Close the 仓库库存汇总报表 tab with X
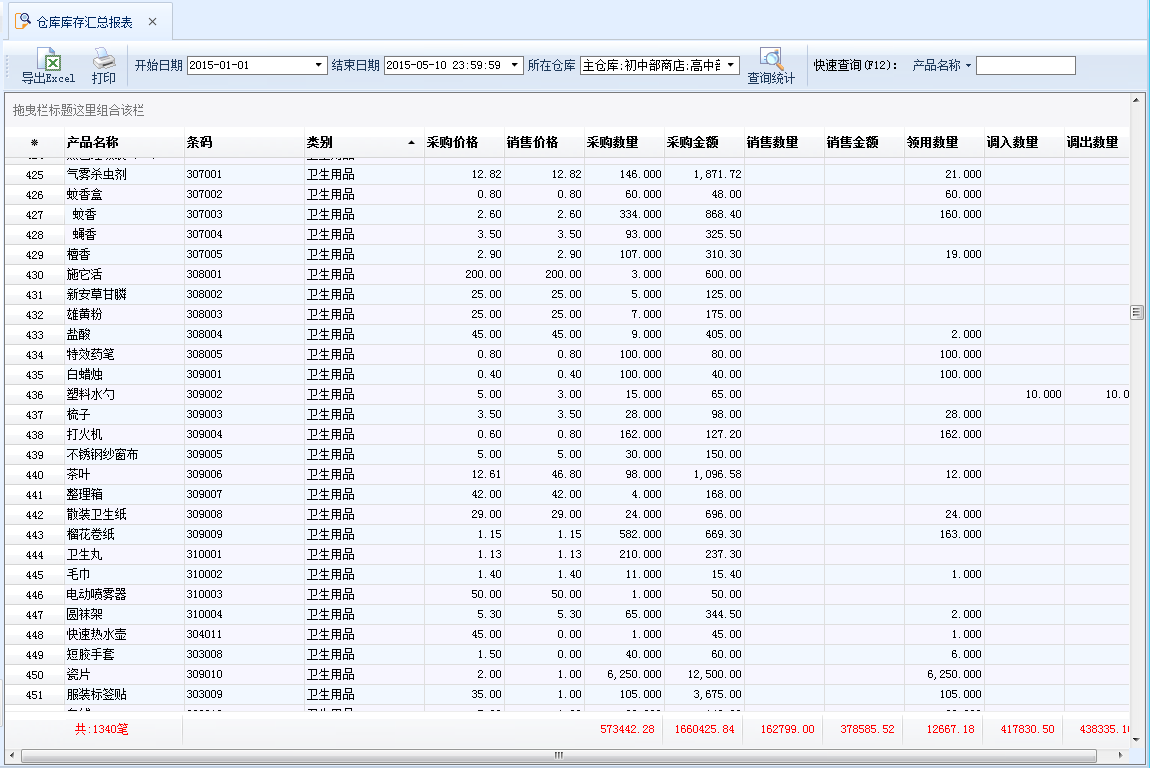The width and height of the screenshot is (1150, 768). [152, 22]
